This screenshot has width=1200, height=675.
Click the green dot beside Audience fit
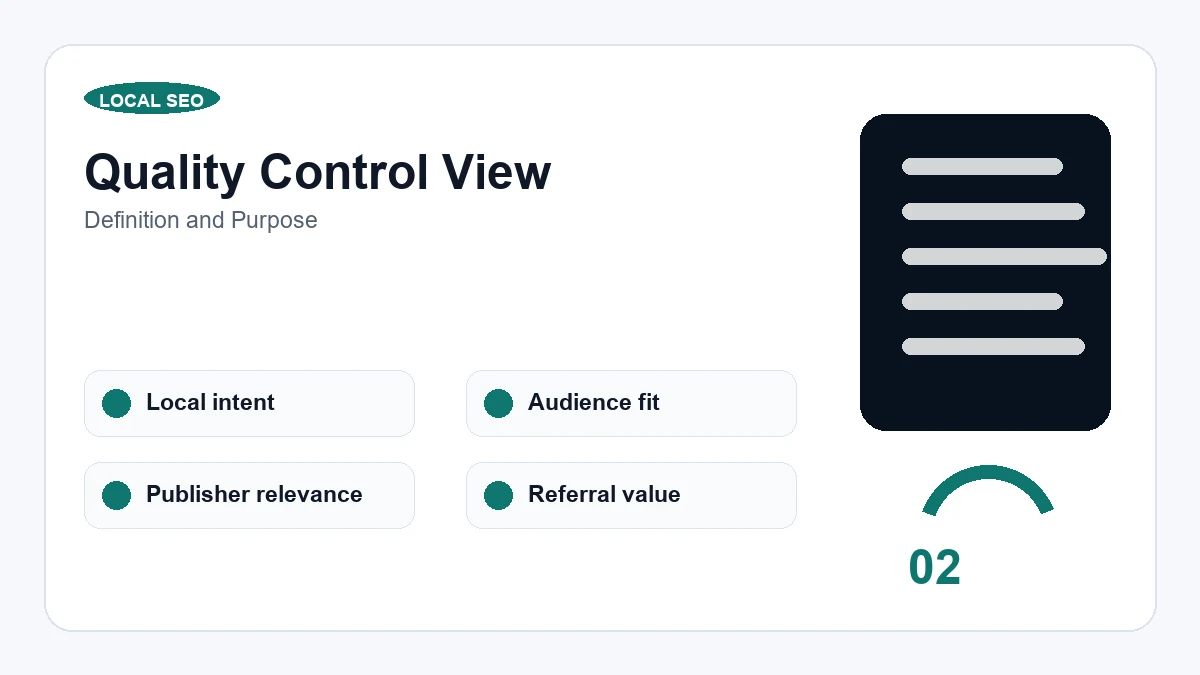click(499, 403)
